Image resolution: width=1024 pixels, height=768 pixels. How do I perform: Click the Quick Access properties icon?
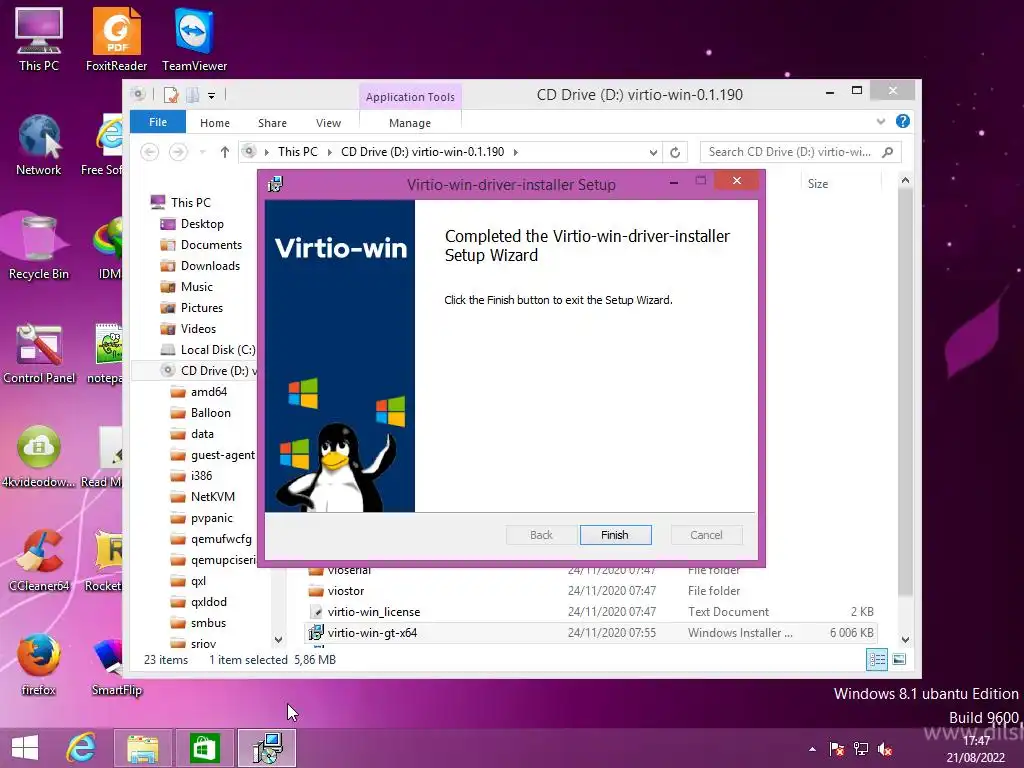click(x=171, y=95)
